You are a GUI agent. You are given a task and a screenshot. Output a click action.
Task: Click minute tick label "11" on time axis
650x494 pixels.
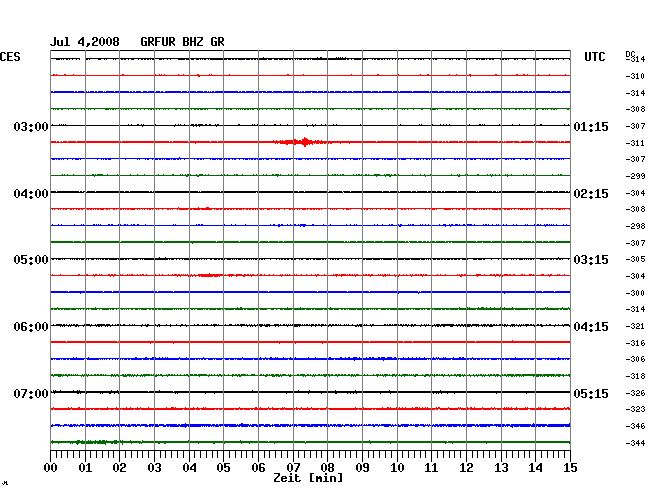(431, 467)
